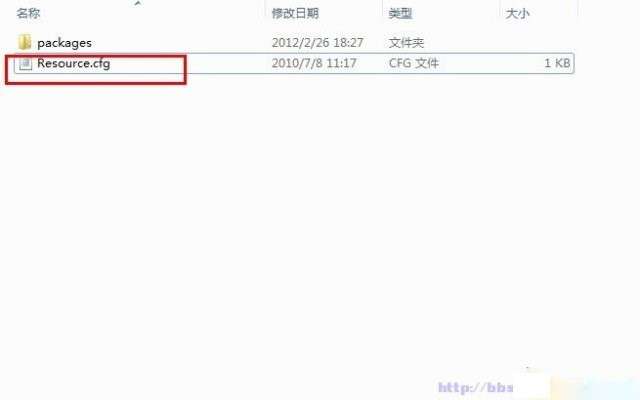Click the 文件夹 type of packages

tap(406, 42)
